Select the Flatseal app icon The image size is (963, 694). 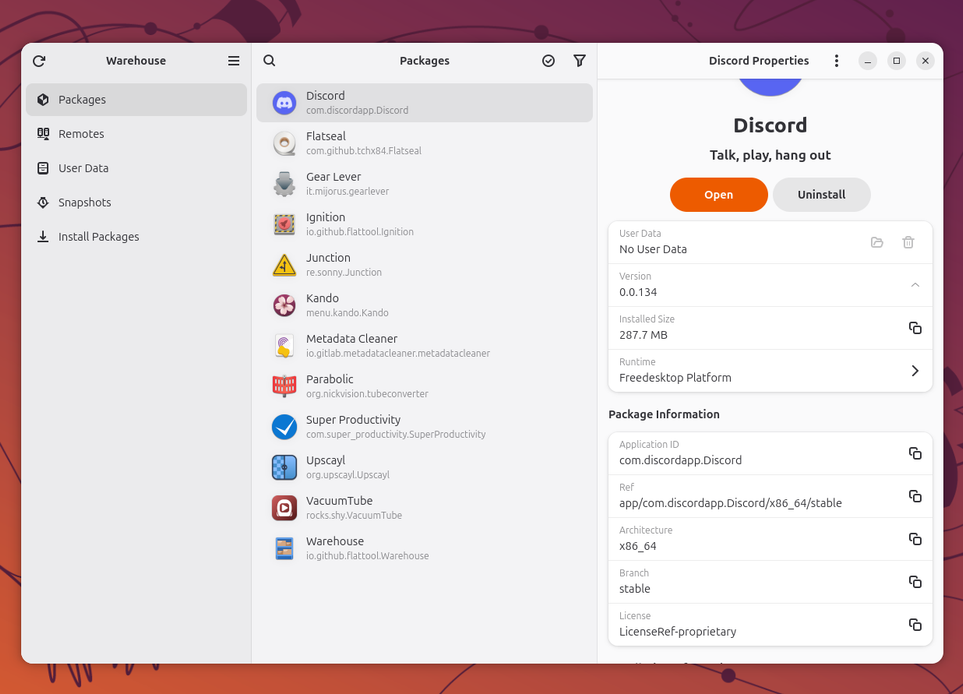pos(284,143)
